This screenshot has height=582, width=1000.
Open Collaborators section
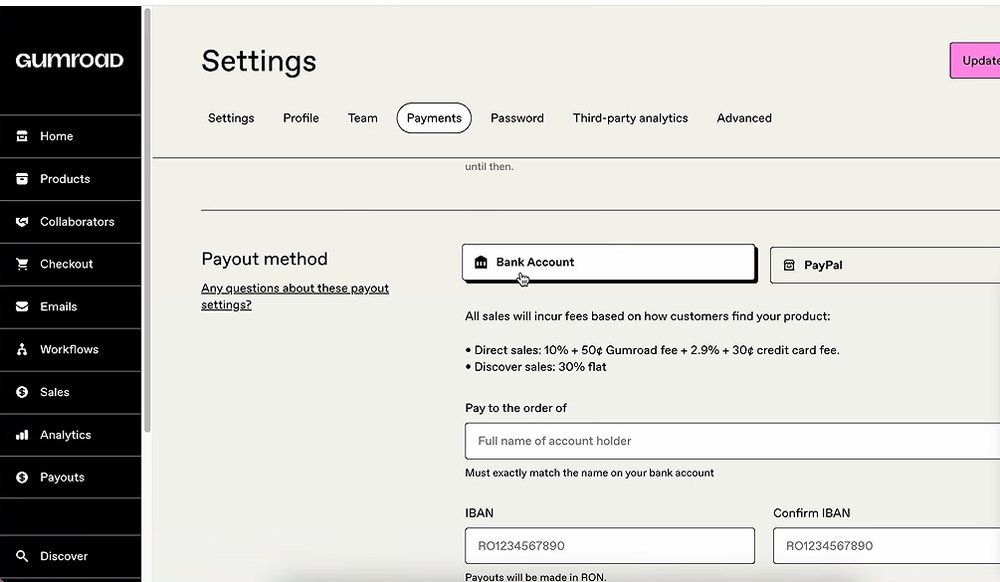coord(70,221)
